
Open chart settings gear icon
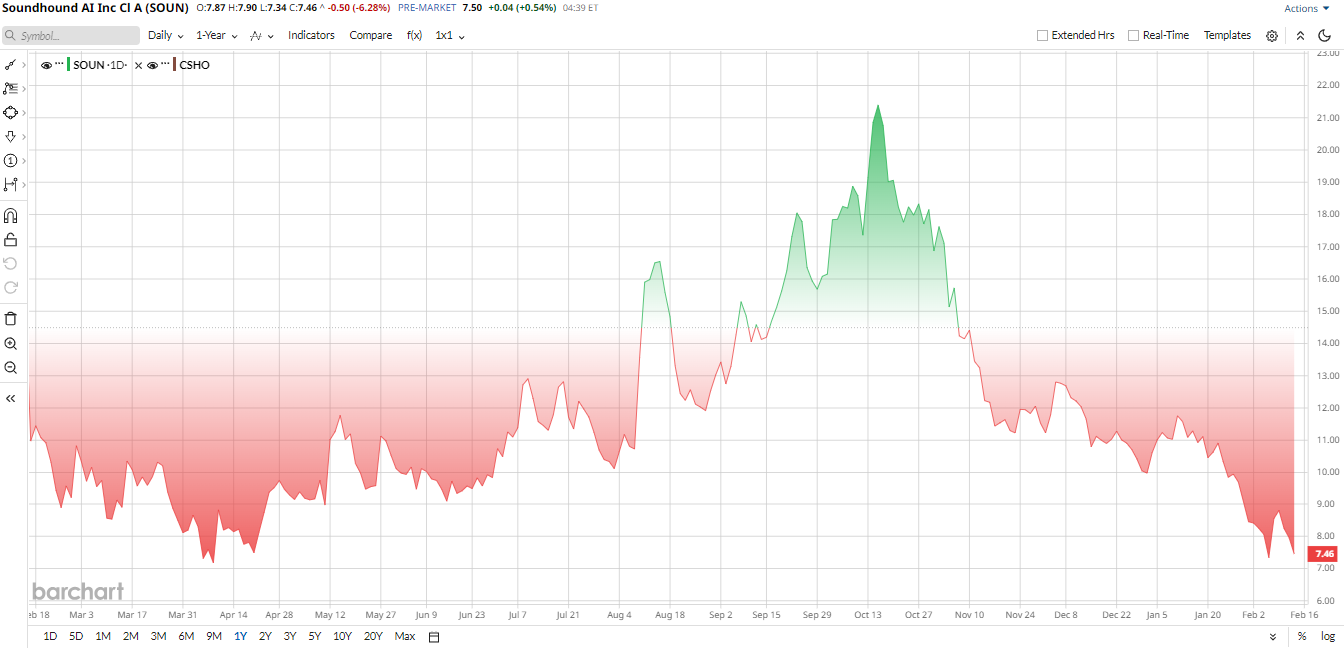[x=1272, y=35]
